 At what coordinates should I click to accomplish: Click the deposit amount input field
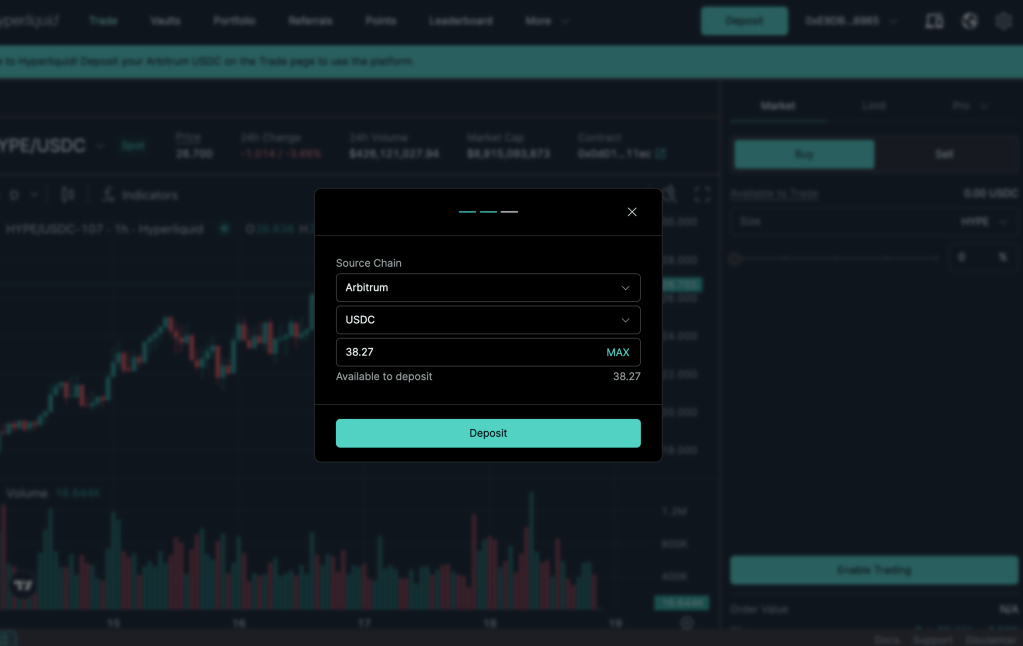465,352
